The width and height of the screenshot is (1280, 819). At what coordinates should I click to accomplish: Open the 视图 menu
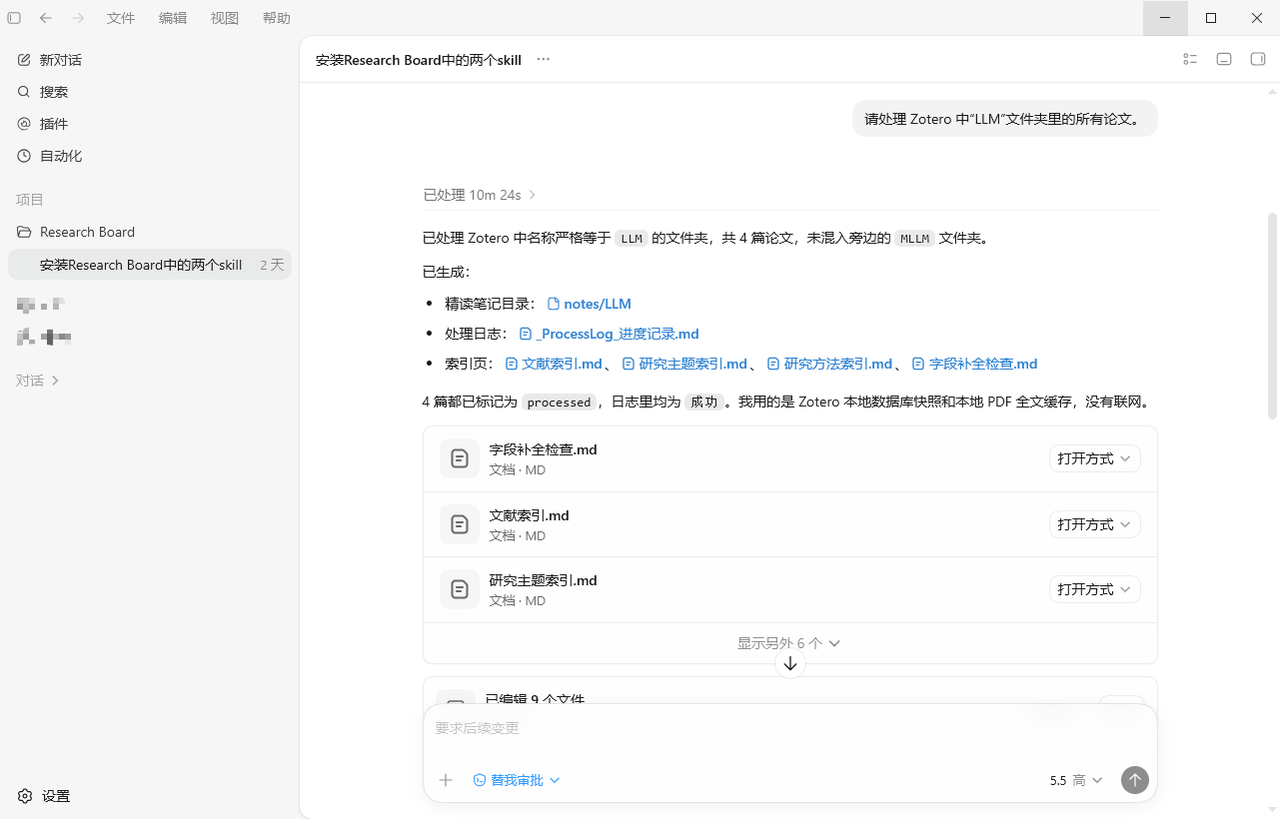(225, 18)
